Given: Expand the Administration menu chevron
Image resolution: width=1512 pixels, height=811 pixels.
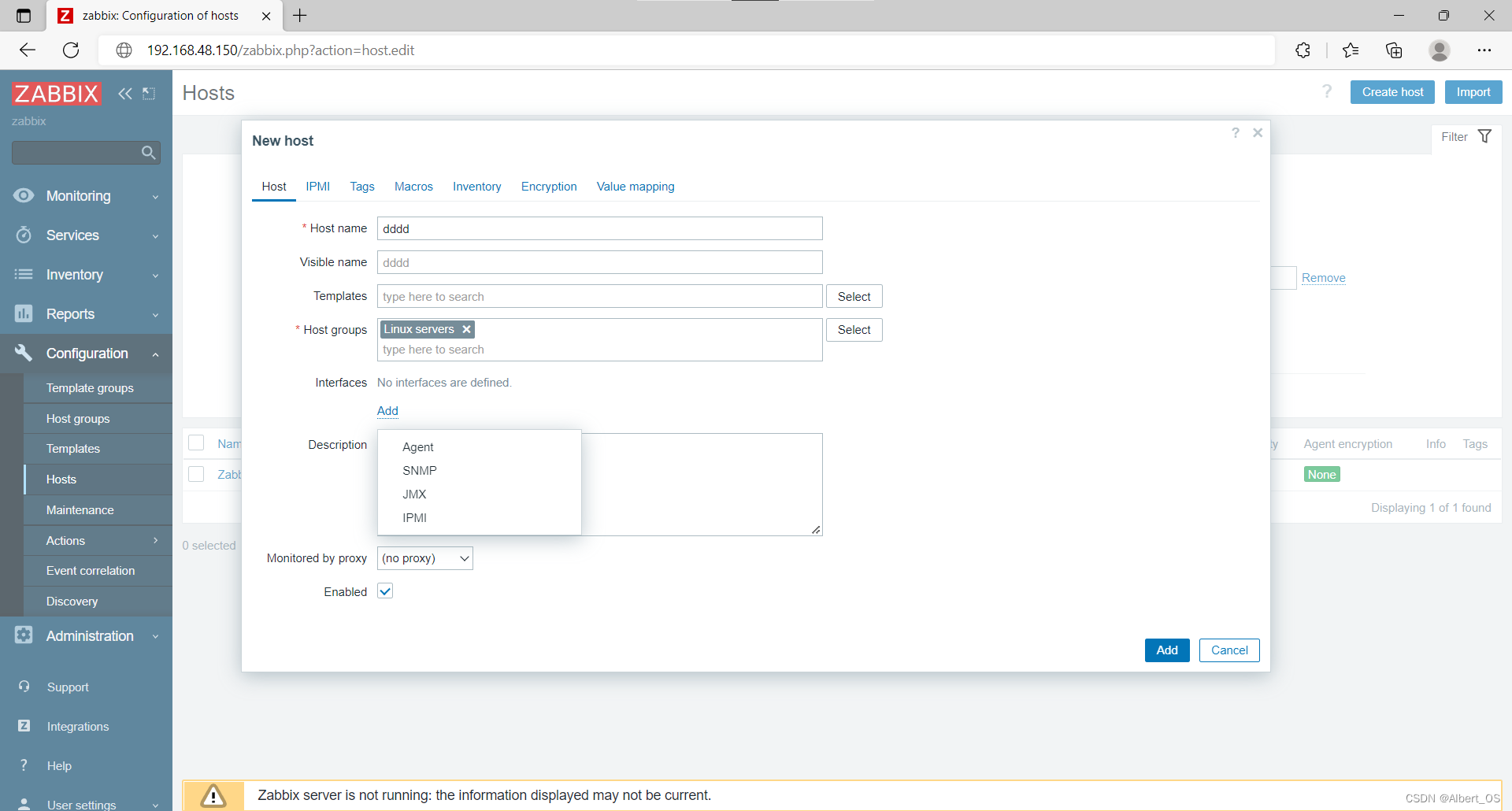Looking at the screenshot, I should [156, 636].
